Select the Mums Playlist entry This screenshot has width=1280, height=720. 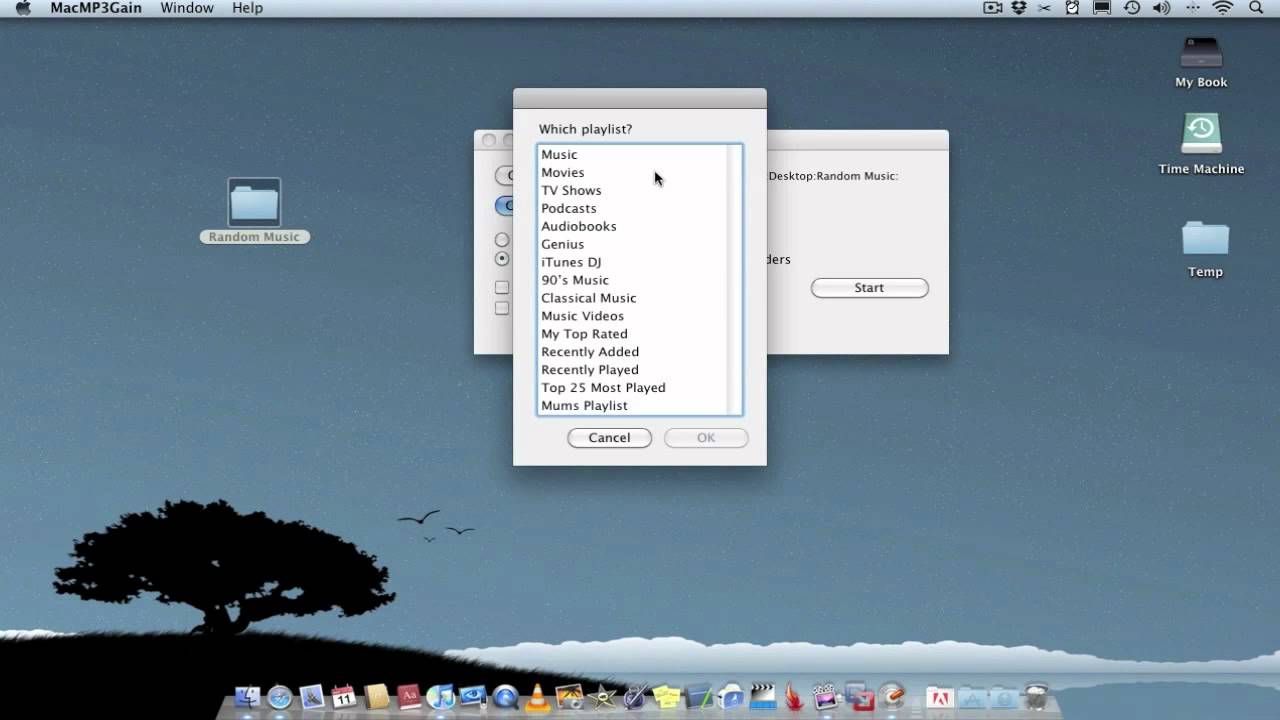click(584, 407)
